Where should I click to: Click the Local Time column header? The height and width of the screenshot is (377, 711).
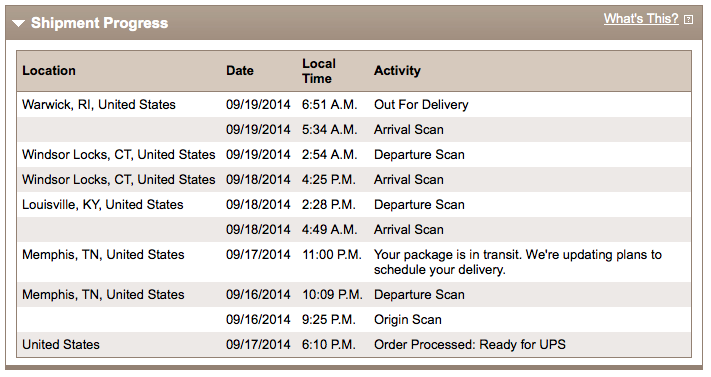tap(319, 71)
